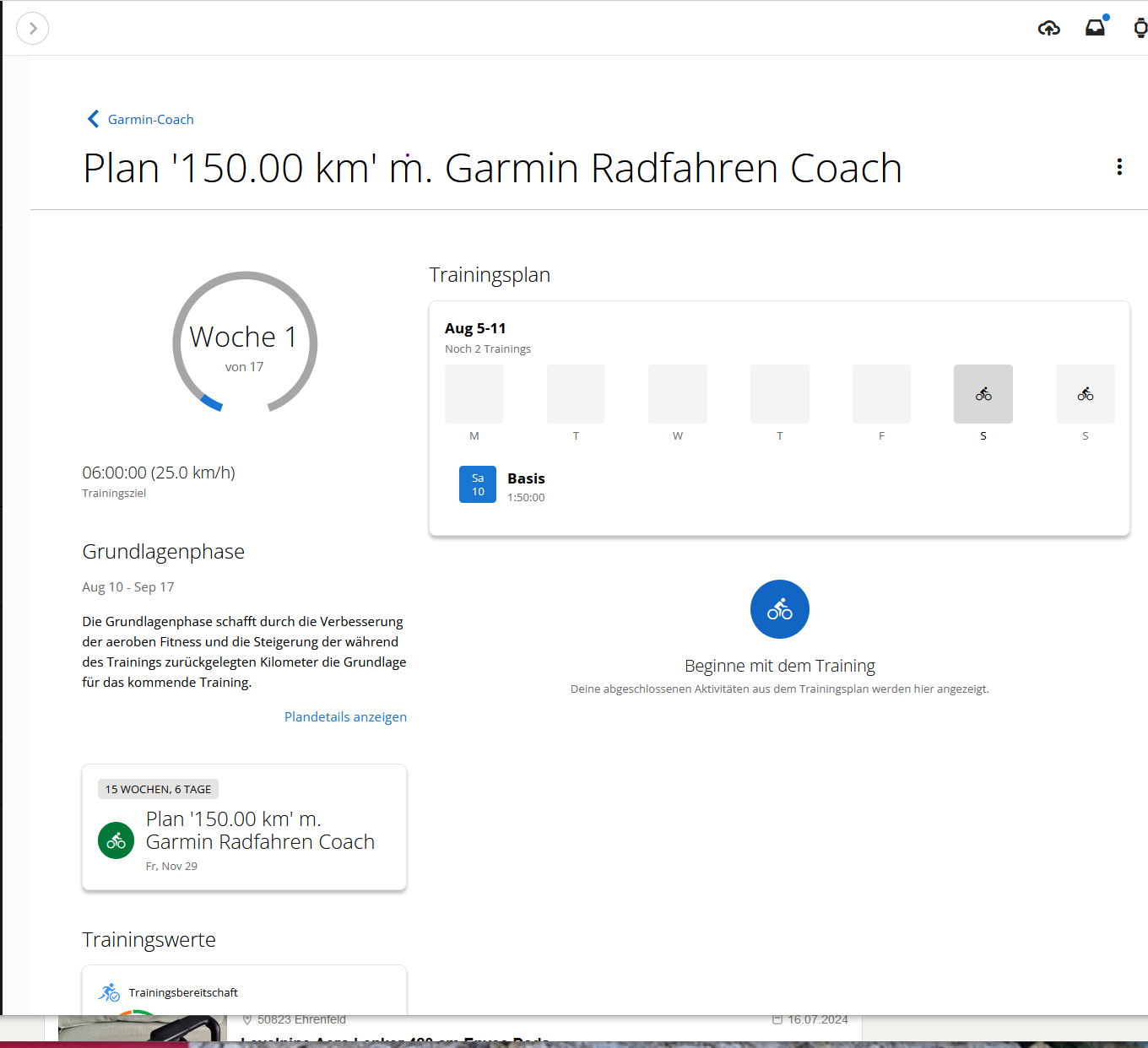Select the Saturday cycling workout tile

pyautogui.click(x=983, y=394)
